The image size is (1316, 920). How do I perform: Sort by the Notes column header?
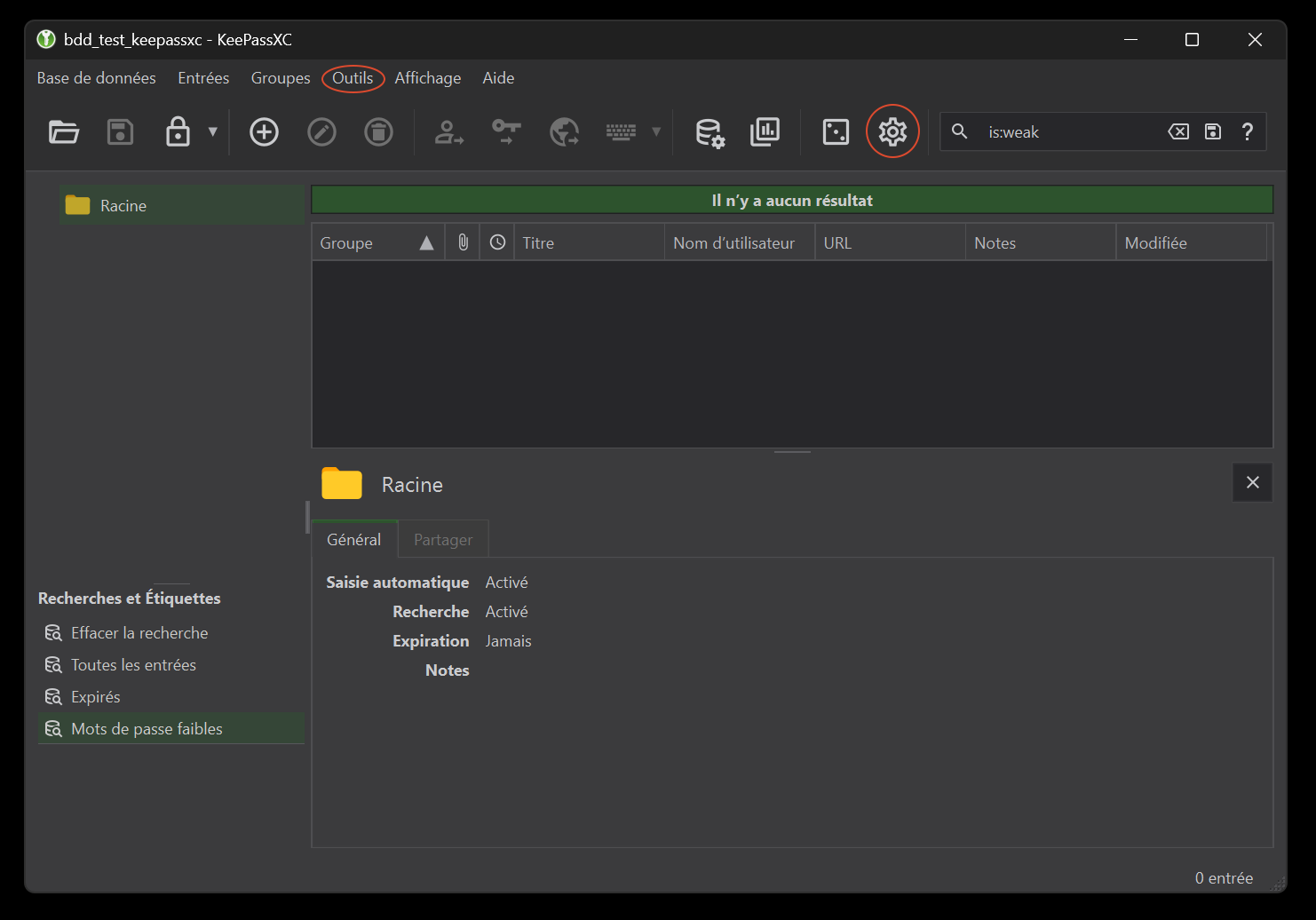(1041, 242)
